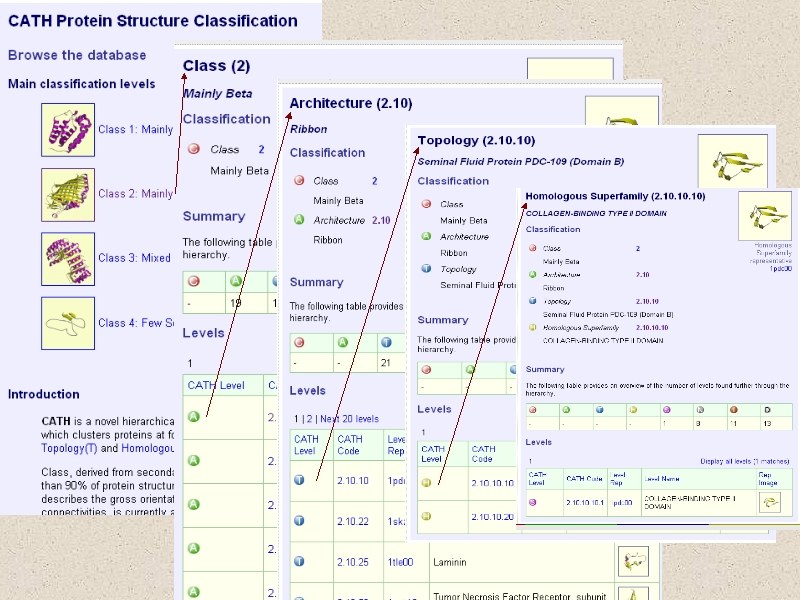800x600 pixels.
Task: Click the rep image thumbnail in 2.10.10.10.1 row
Action: click(x=769, y=503)
